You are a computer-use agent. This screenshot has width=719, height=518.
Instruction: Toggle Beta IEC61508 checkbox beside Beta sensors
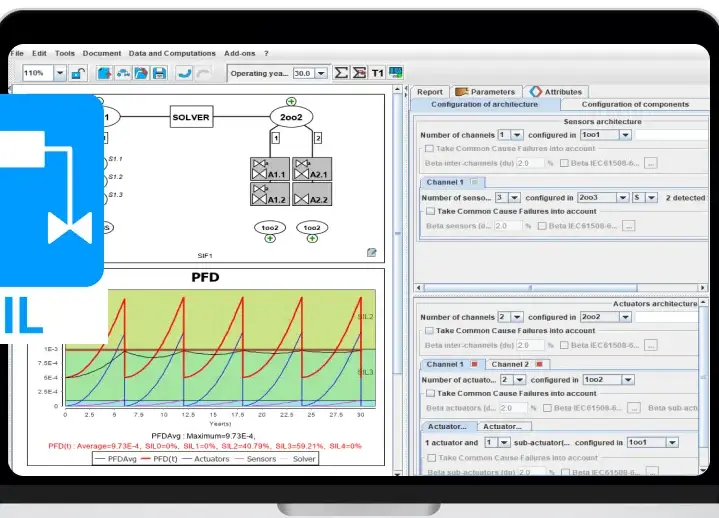[x=542, y=226]
